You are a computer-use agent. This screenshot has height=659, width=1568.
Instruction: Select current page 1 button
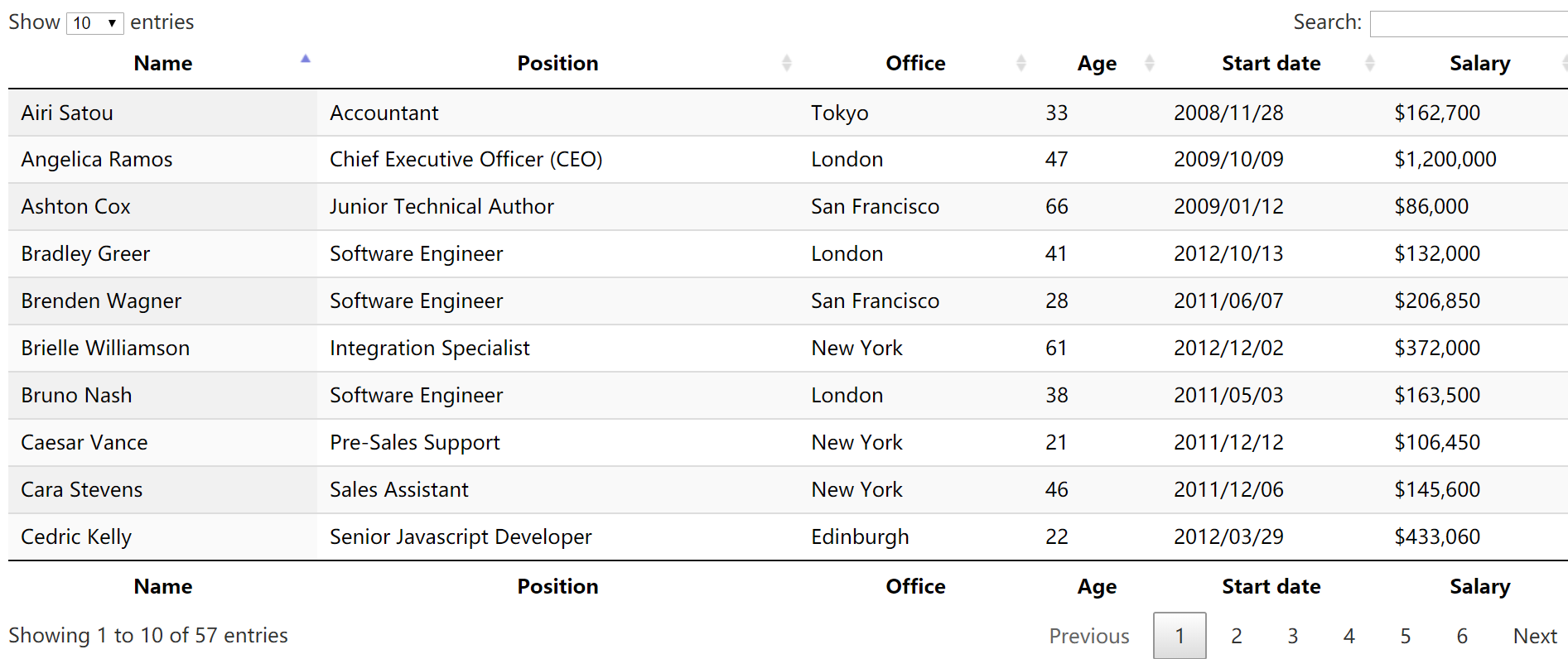1180,636
